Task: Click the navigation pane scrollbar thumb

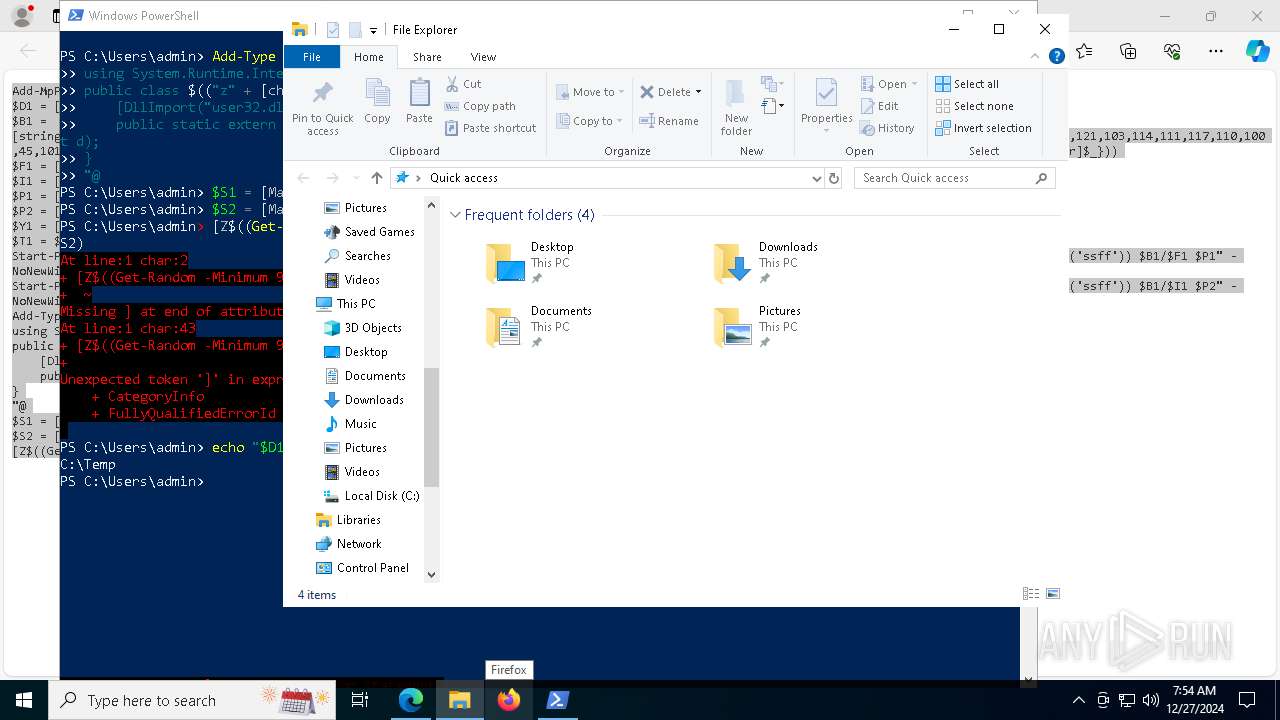Action: pos(432,427)
